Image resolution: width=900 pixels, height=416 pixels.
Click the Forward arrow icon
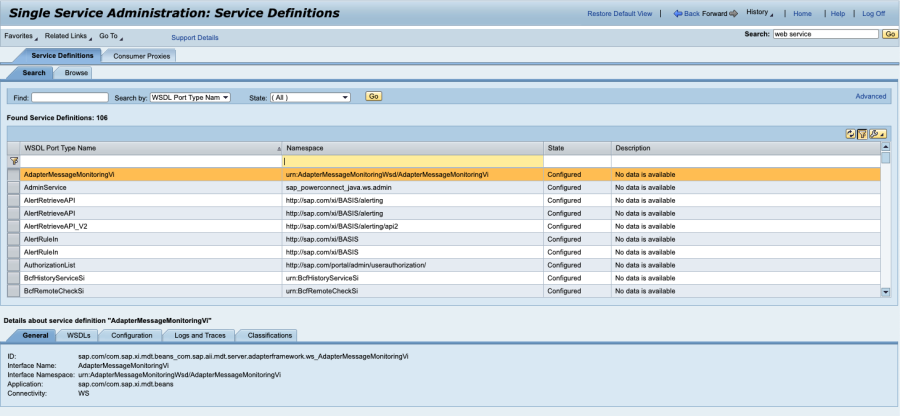click(x=734, y=14)
